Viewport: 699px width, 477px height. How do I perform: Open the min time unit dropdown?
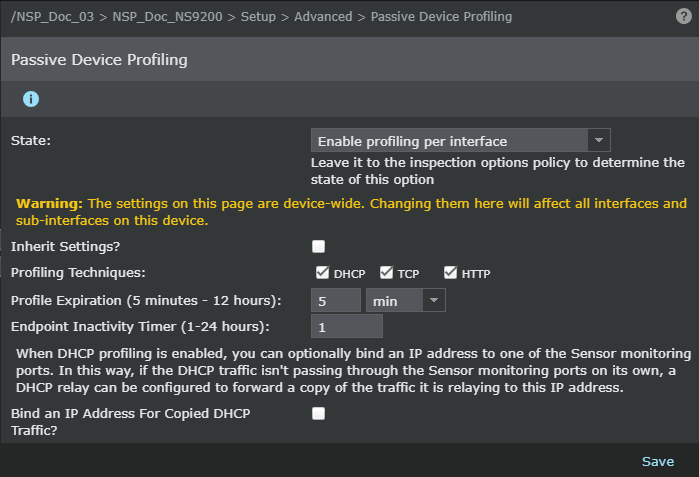[406, 300]
